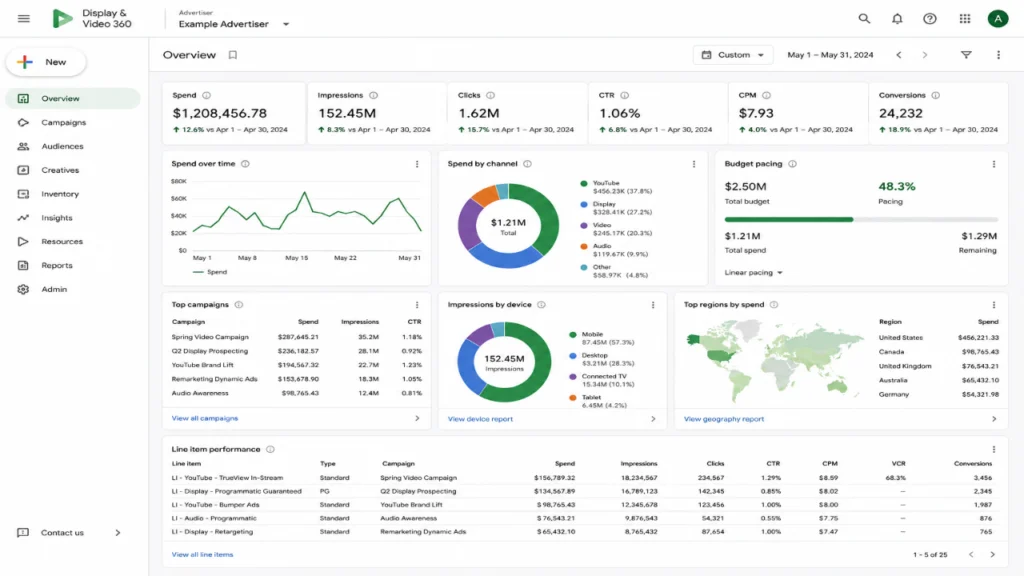1024x576 pixels.
Task: Expand the Contact us arrow
Action: tap(118, 533)
